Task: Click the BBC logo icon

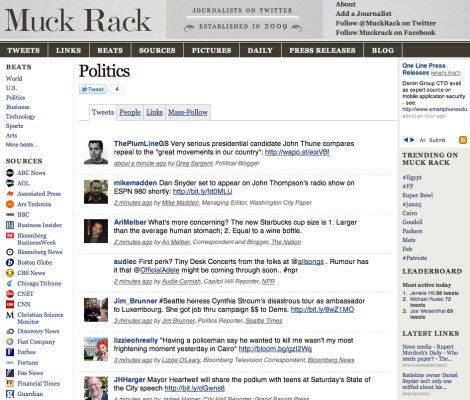Action: coord(10,215)
